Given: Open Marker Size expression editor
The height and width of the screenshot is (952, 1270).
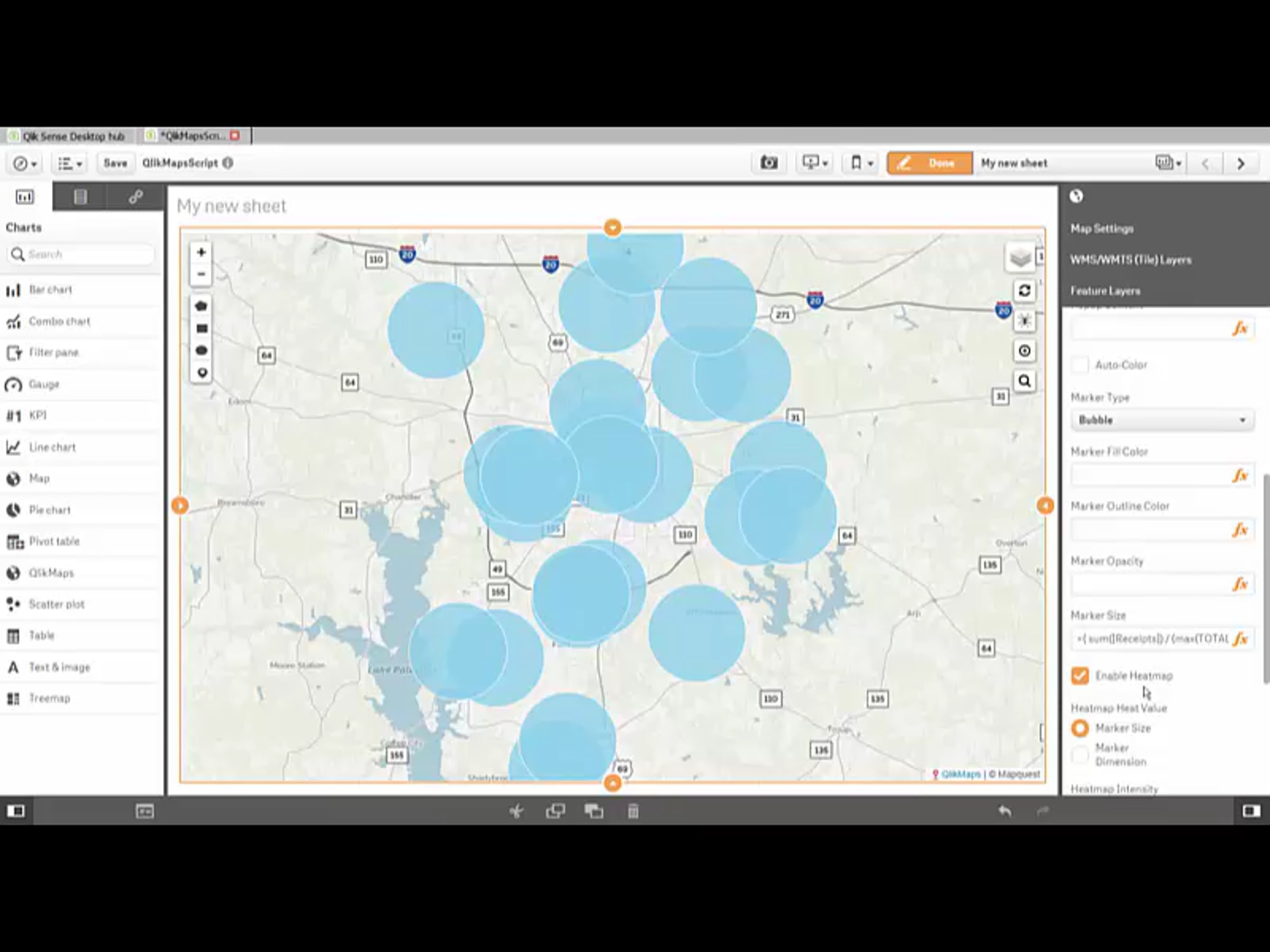Looking at the screenshot, I should (1239, 639).
